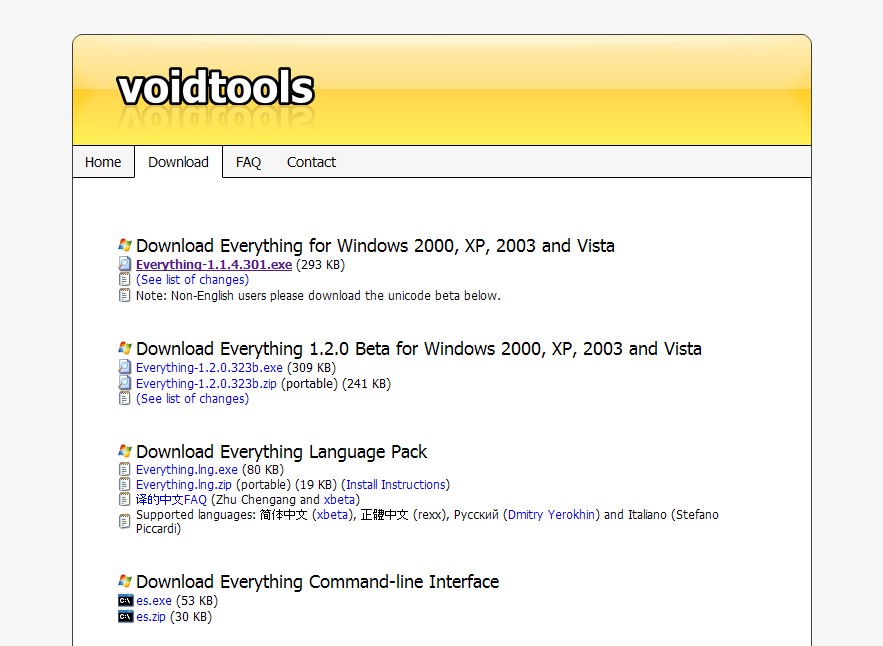The height and width of the screenshot is (646, 883).
Task: Open the Install Instructions link
Action: 395,485
